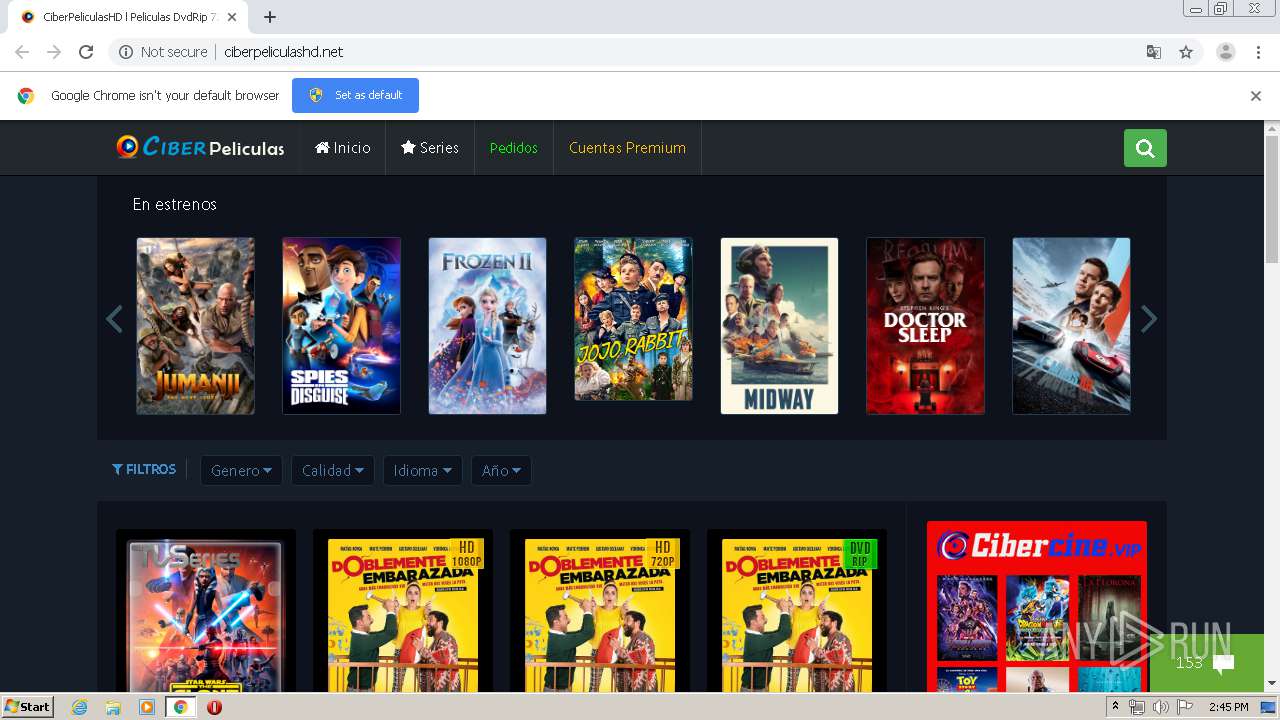This screenshot has height=720, width=1280.
Task: Open the Spies in Disguise poster
Action: [x=341, y=325]
